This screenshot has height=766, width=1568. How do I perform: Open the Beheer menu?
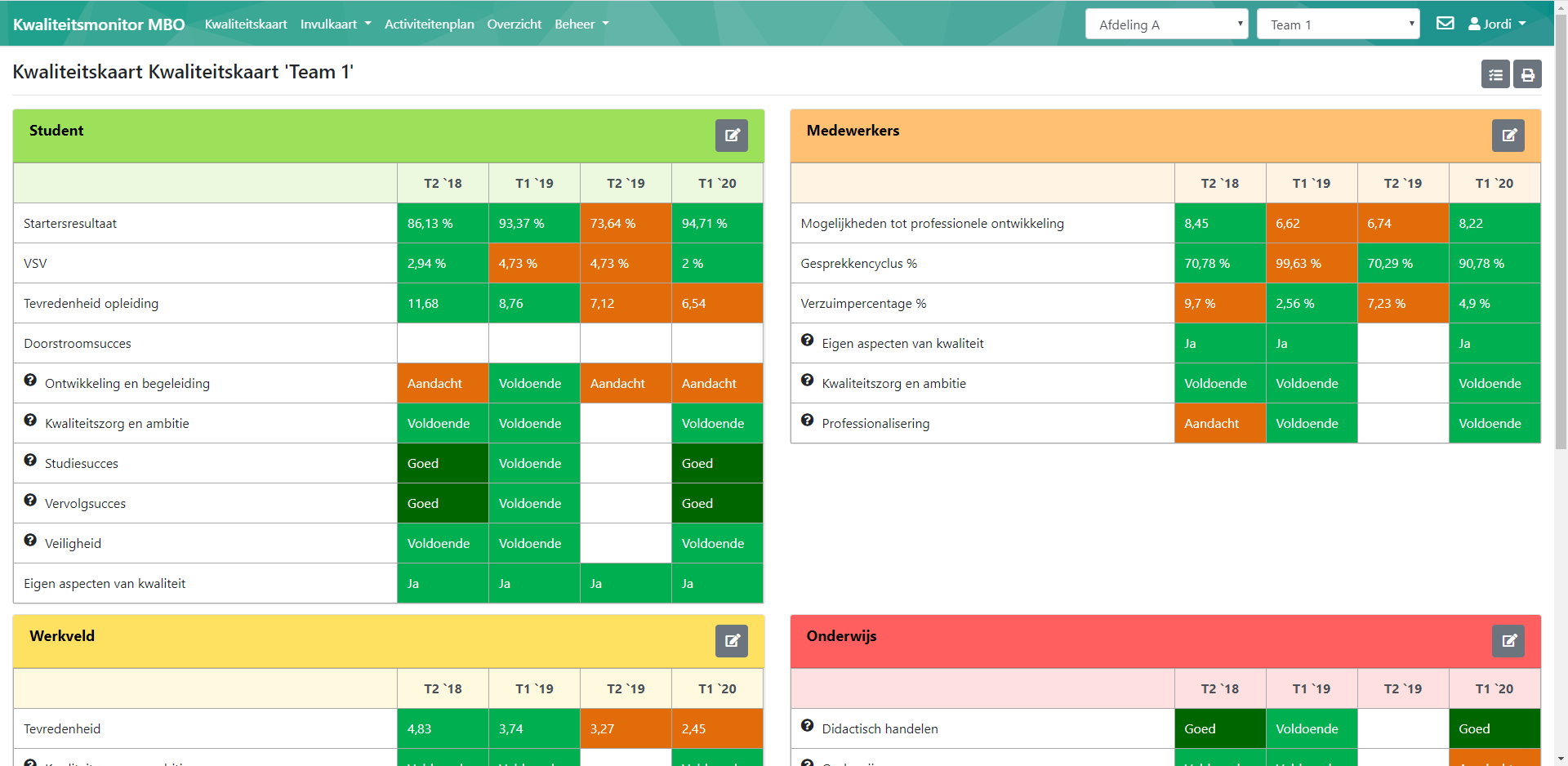[581, 24]
